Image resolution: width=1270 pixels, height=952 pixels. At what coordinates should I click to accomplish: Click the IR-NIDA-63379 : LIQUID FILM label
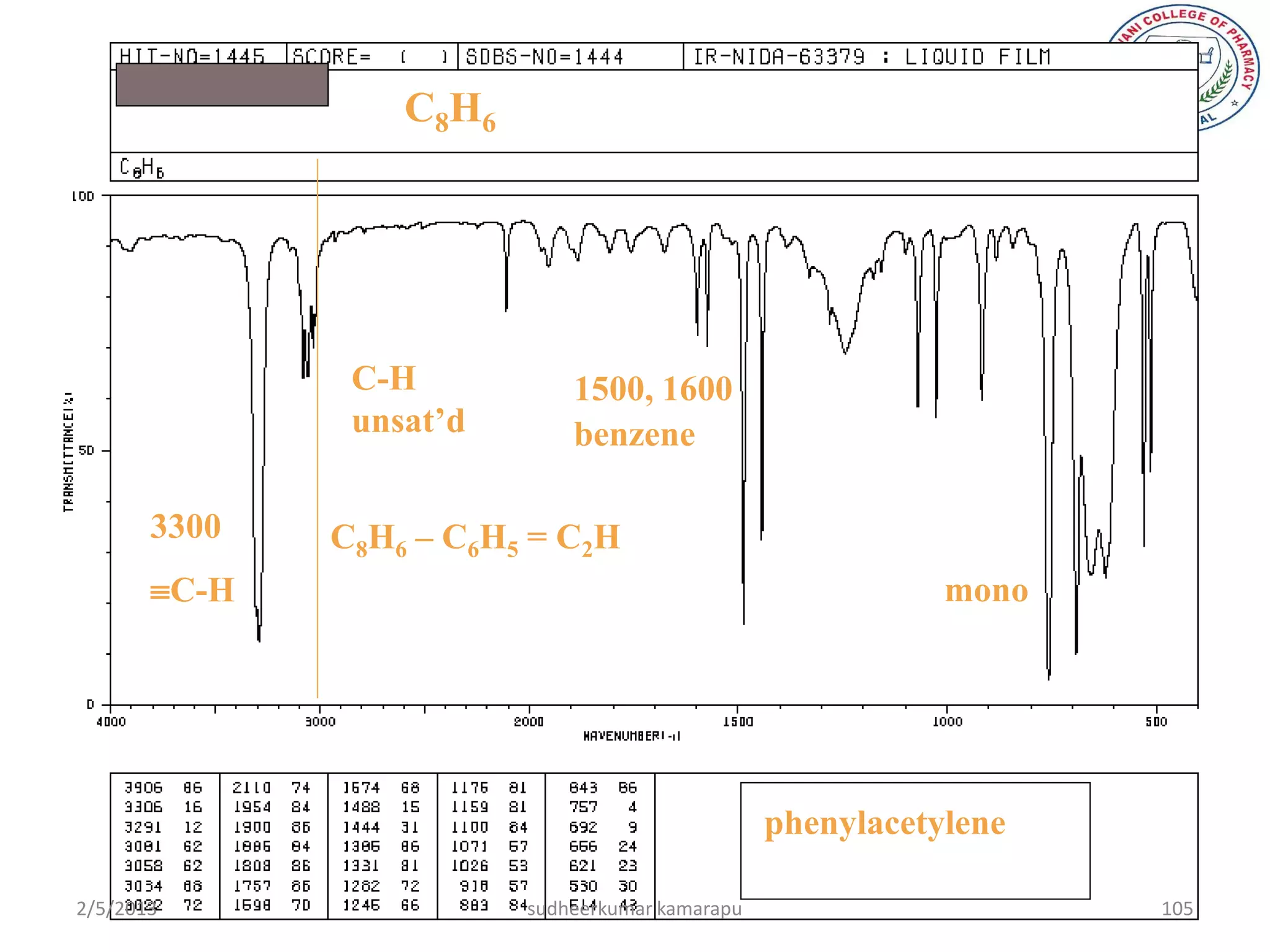coord(872,56)
